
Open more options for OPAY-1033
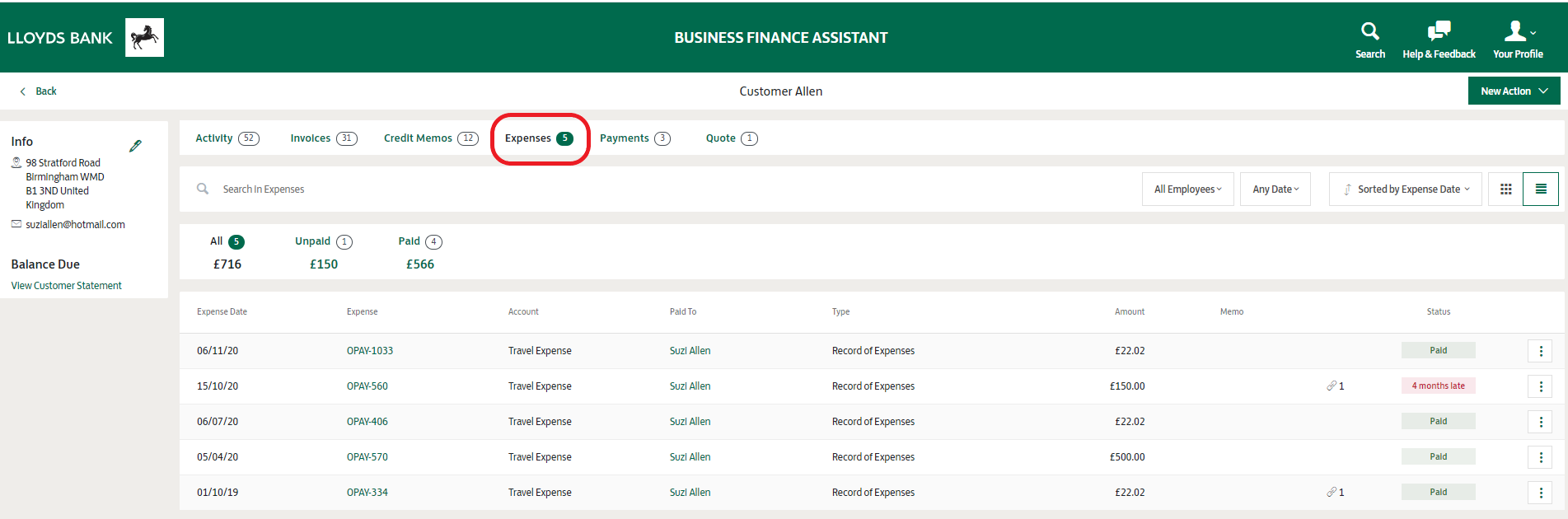tap(1541, 351)
